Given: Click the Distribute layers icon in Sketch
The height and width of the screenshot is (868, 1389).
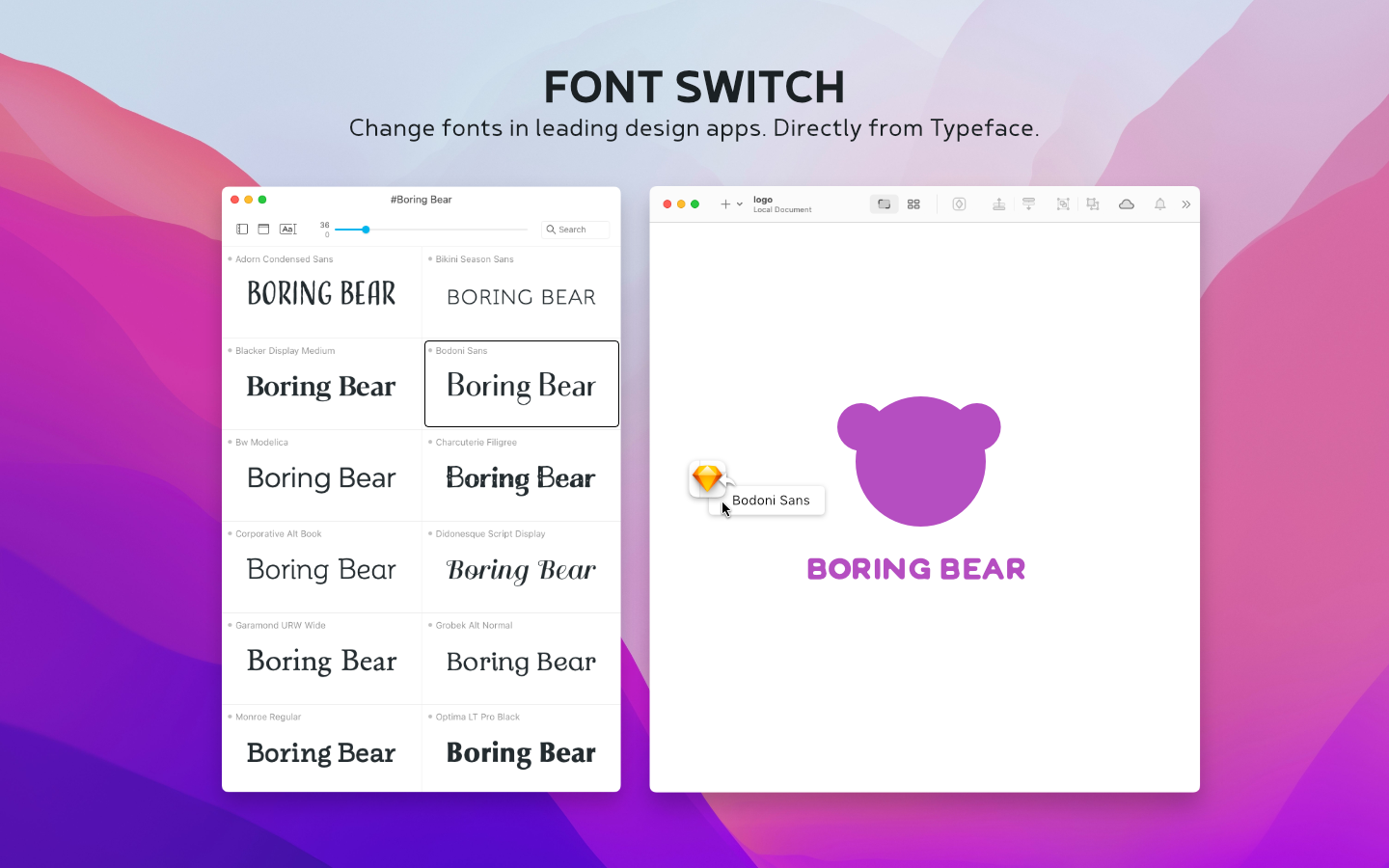Looking at the screenshot, I should tap(1029, 203).
